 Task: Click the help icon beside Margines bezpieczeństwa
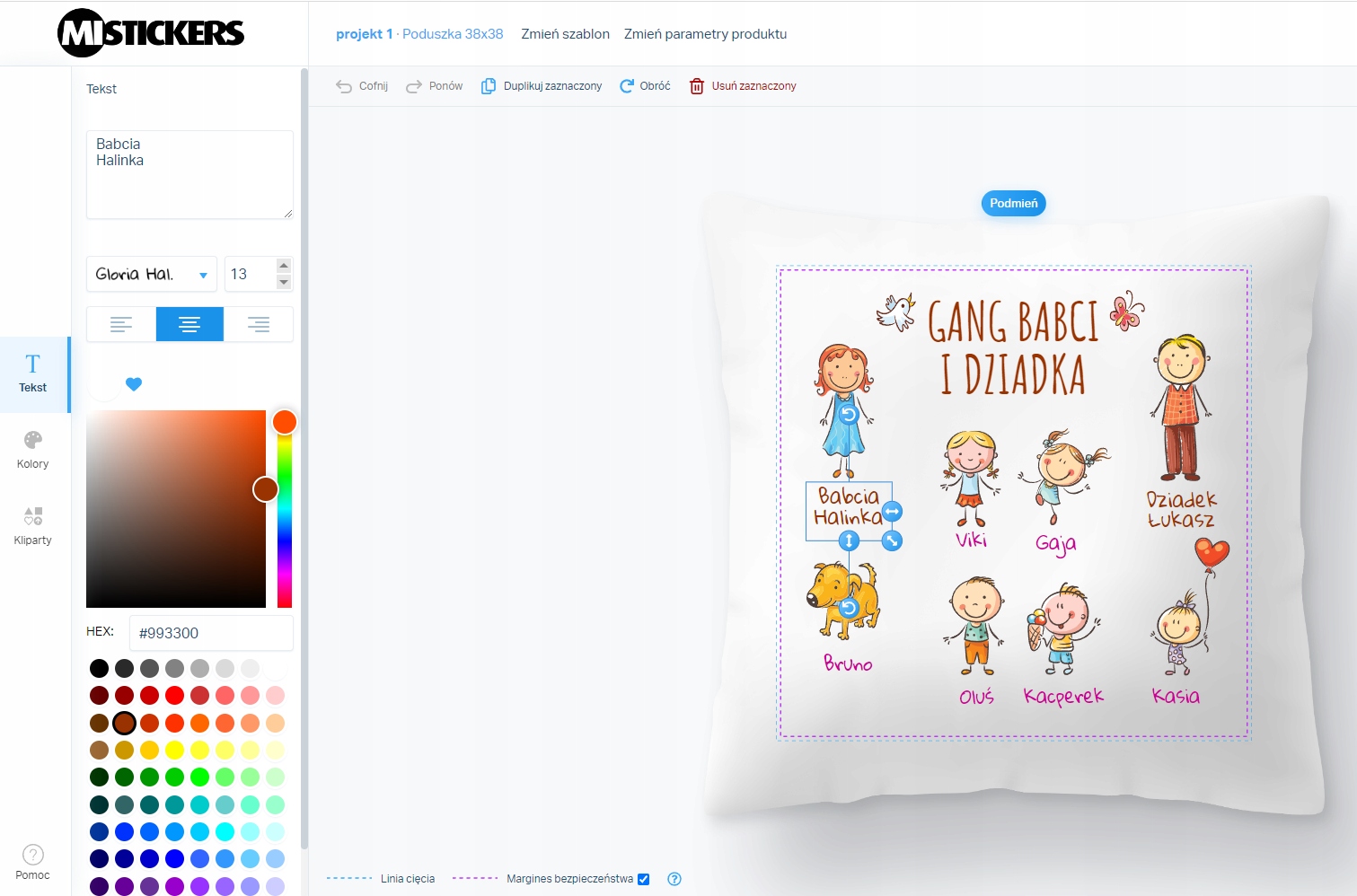(x=674, y=879)
